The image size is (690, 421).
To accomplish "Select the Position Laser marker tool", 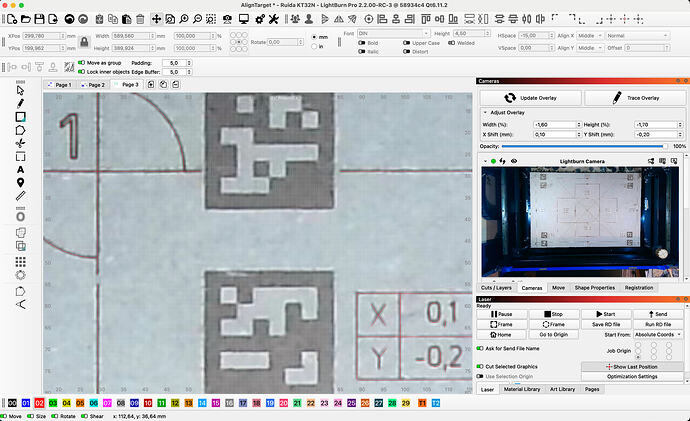I will (x=20, y=183).
